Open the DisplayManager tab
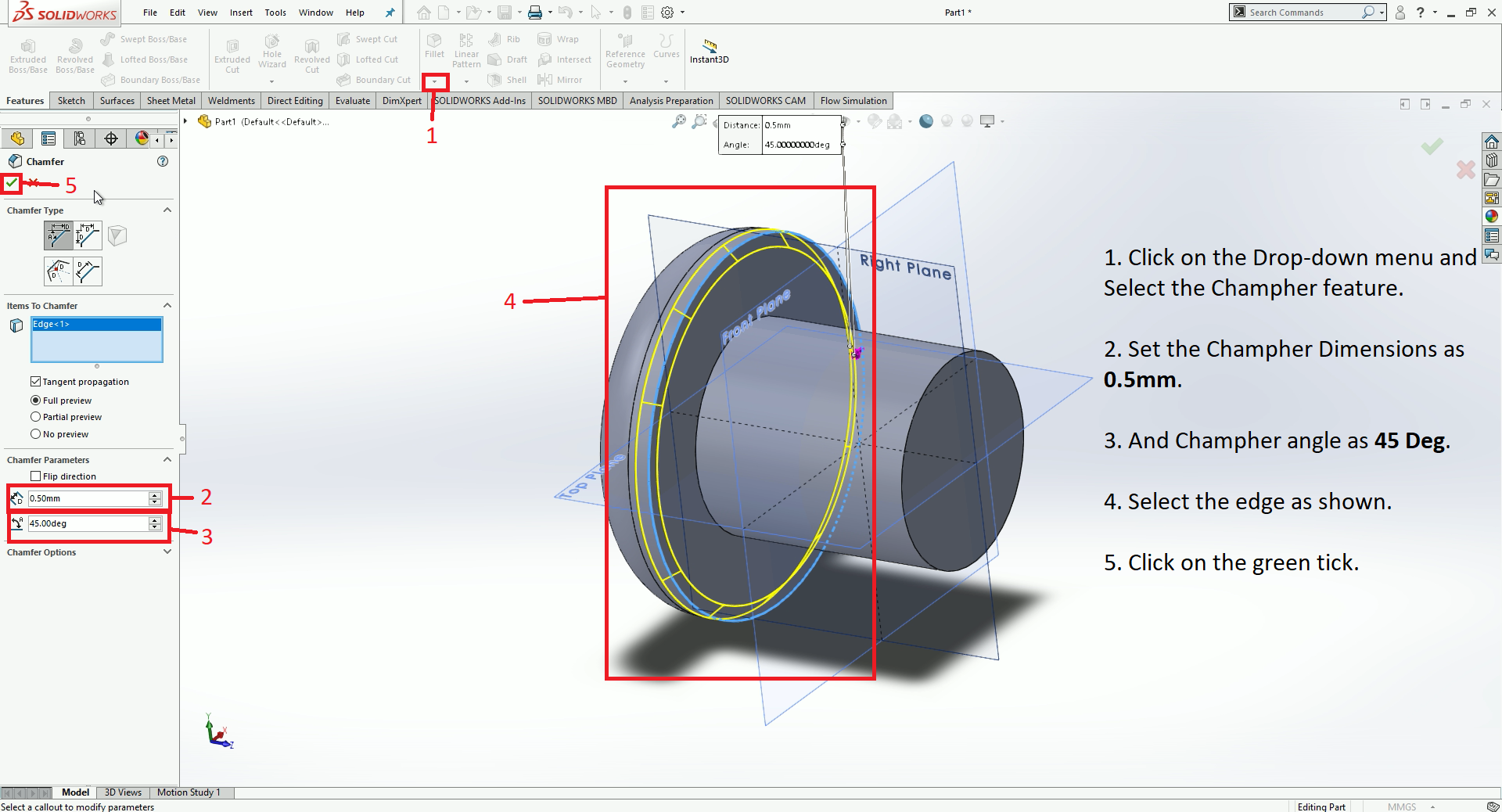The width and height of the screenshot is (1502, 812). coord(142,138)
